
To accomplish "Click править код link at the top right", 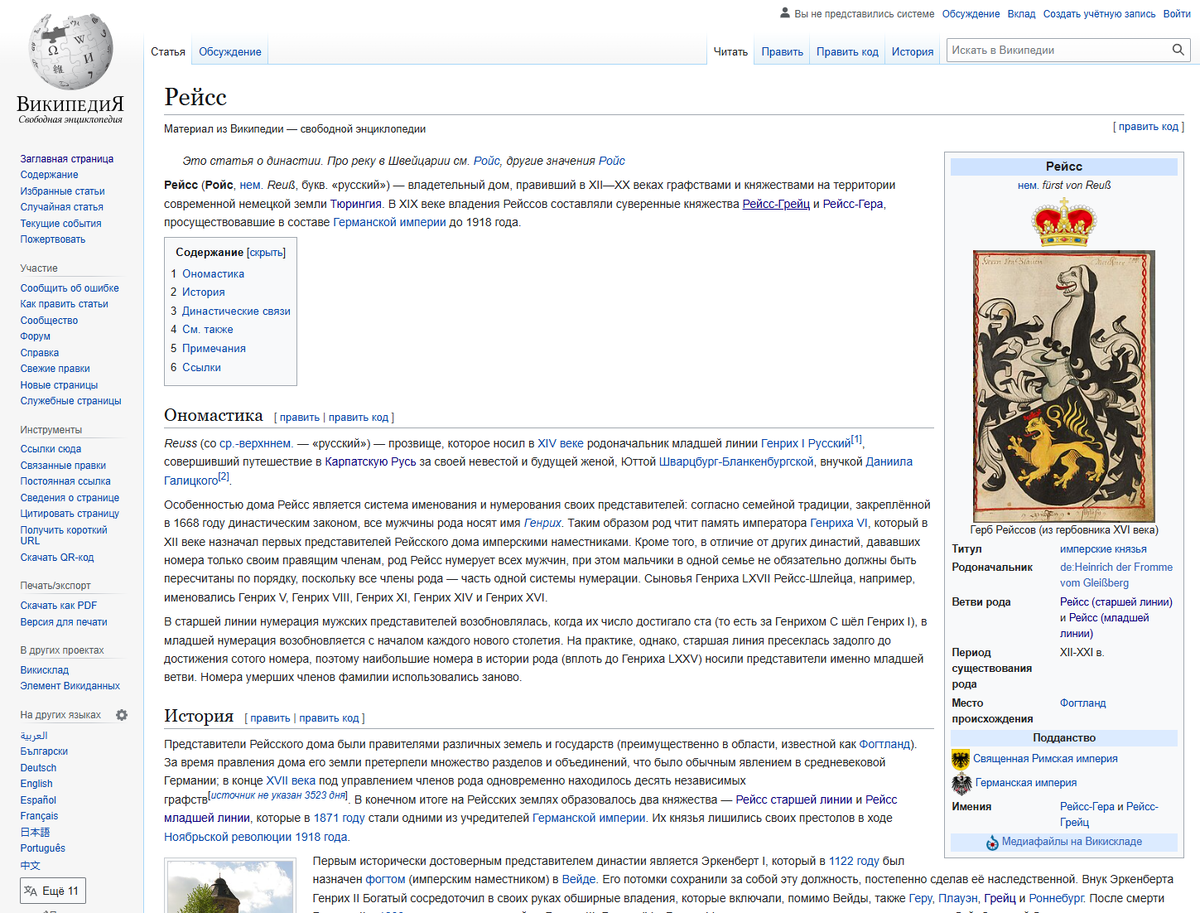I will tap(1149, 127).
